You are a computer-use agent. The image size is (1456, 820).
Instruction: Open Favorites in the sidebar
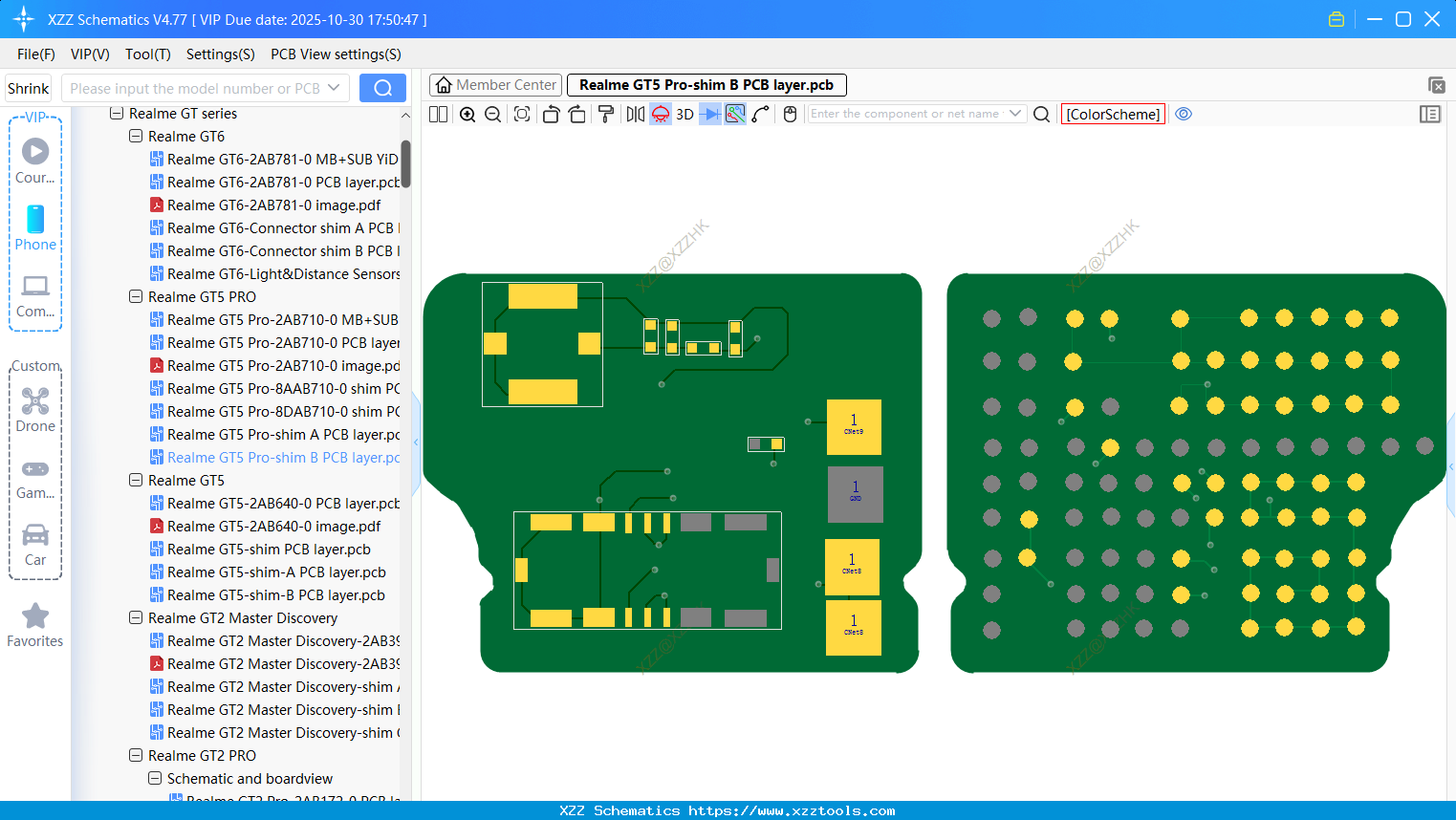click(x=35, y=626)
